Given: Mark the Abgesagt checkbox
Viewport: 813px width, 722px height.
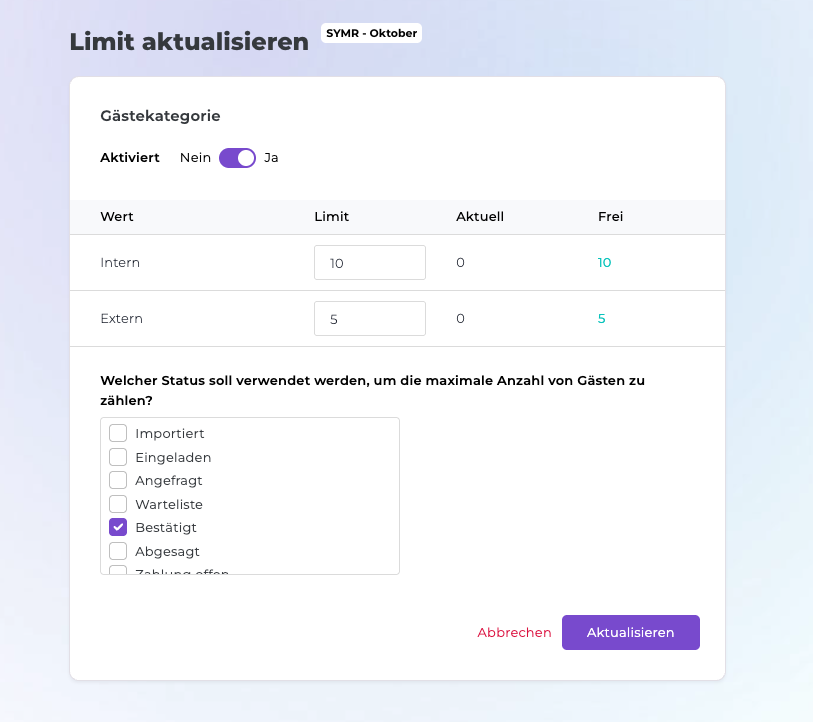Looking at the screenshot, I should tap(118, 551).
